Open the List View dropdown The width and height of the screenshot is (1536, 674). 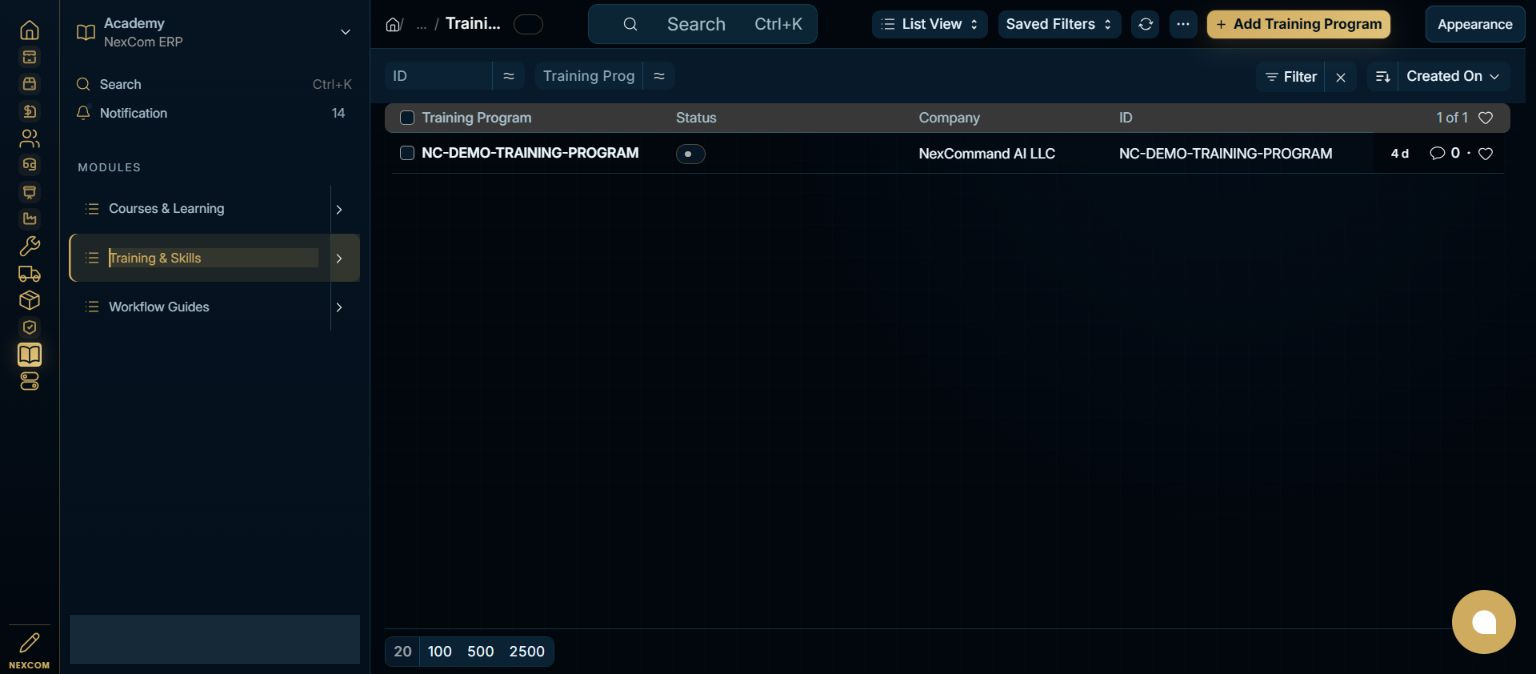(x=930, y=24)
